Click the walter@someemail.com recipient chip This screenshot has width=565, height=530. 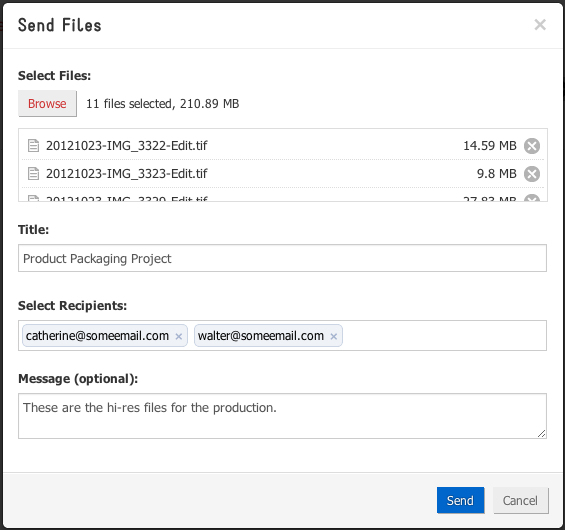click(x=268, y=336)
